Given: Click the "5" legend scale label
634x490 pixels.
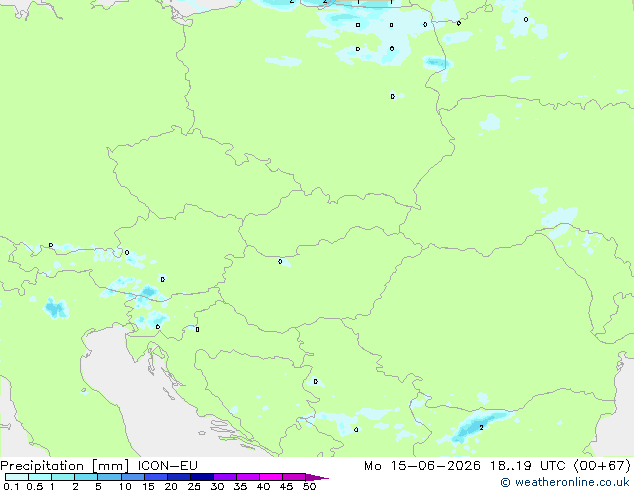Looking at the screenshot, I should 98,486.
